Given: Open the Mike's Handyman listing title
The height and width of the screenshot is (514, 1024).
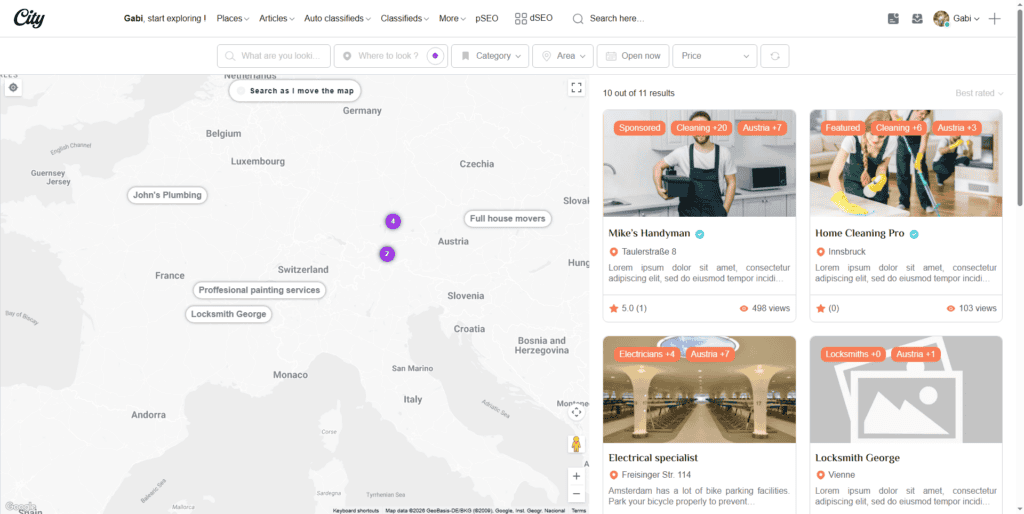Looking at the screenshot, I should [649, 233].
